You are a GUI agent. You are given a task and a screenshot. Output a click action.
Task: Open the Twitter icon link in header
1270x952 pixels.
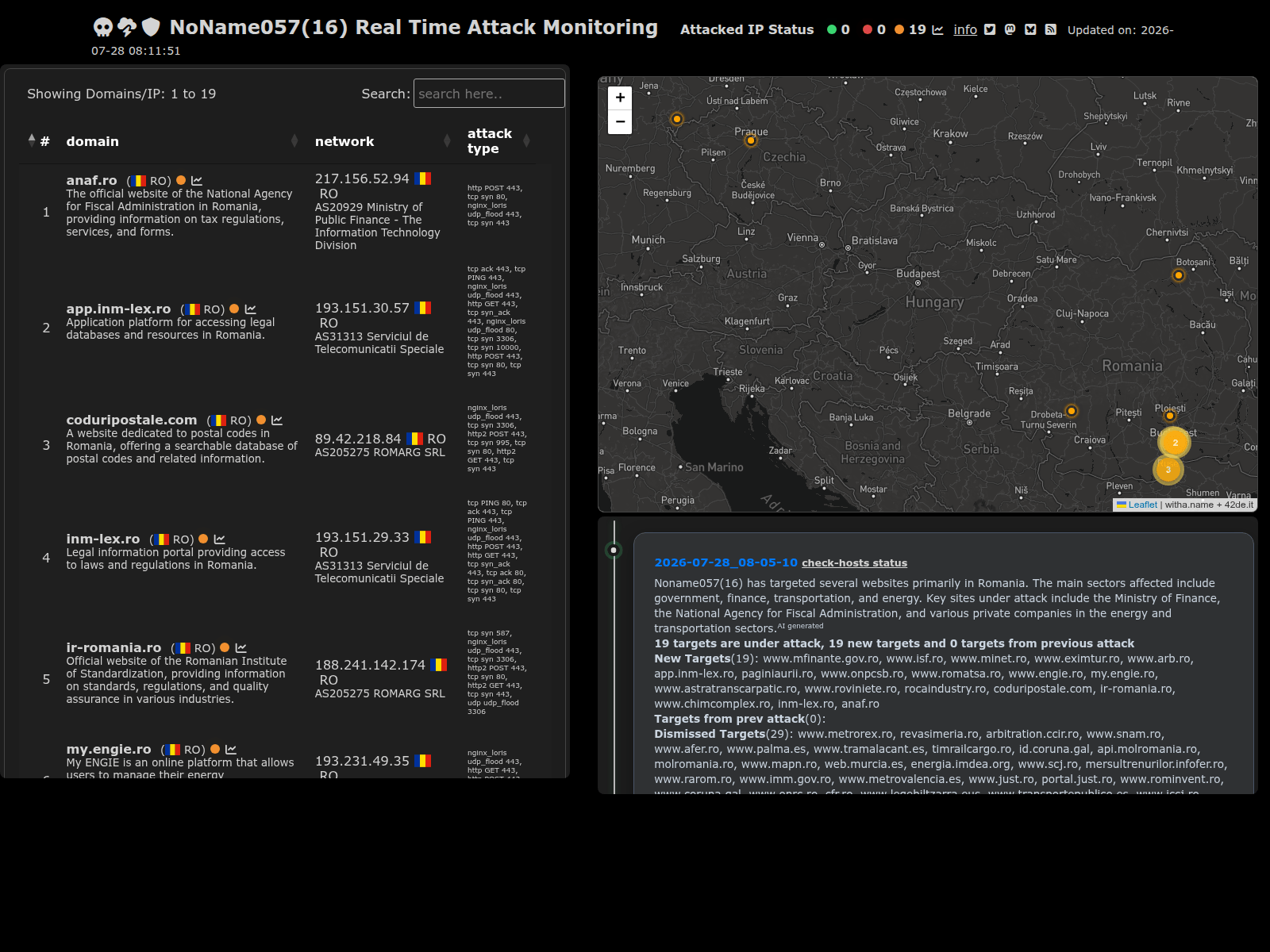(x=990, y=29)
